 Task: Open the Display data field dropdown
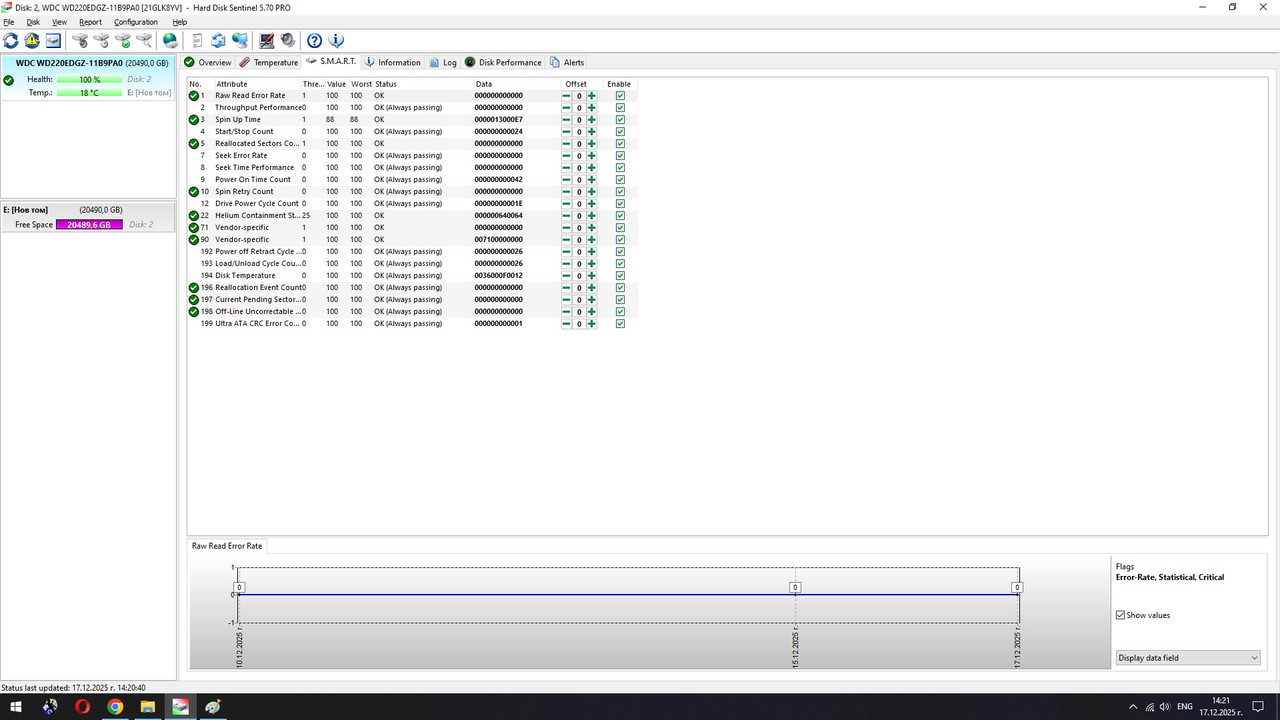point(1252,657)
